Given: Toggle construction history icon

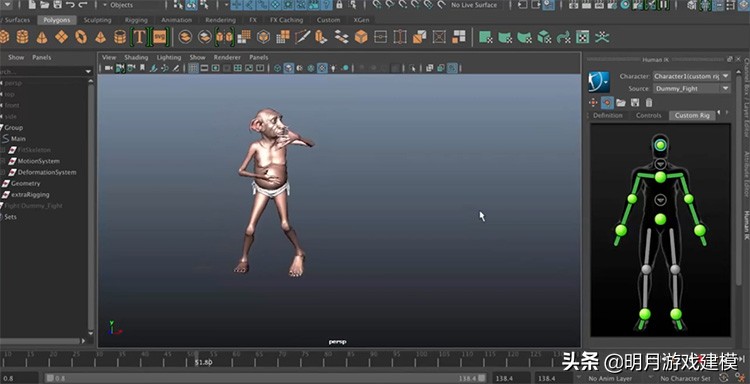Looking at the screenshot, I should point(549,5).
